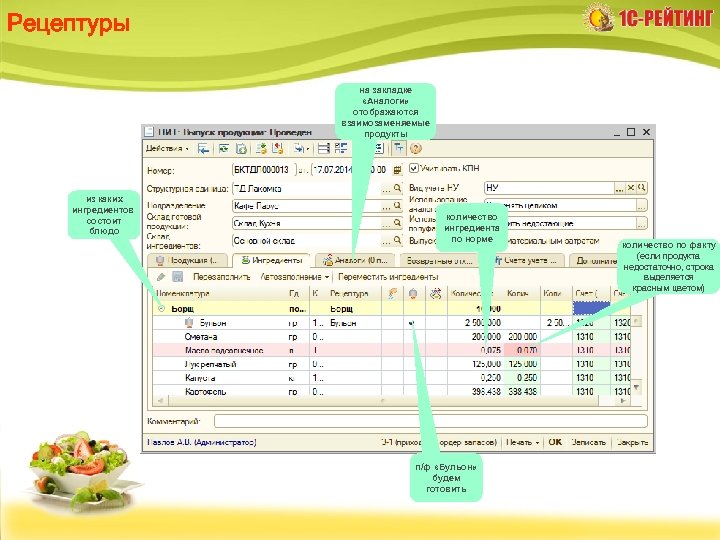Screen dimensions: 720x540
Task: Click the Дт/Кт postings toolbar icon
Action: click(x=398, y=148)
